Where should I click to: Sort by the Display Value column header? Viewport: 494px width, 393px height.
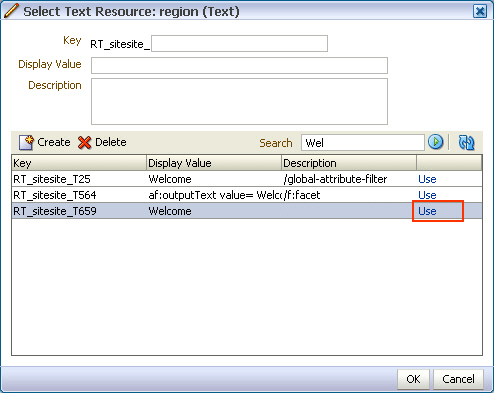coord(214,163)
